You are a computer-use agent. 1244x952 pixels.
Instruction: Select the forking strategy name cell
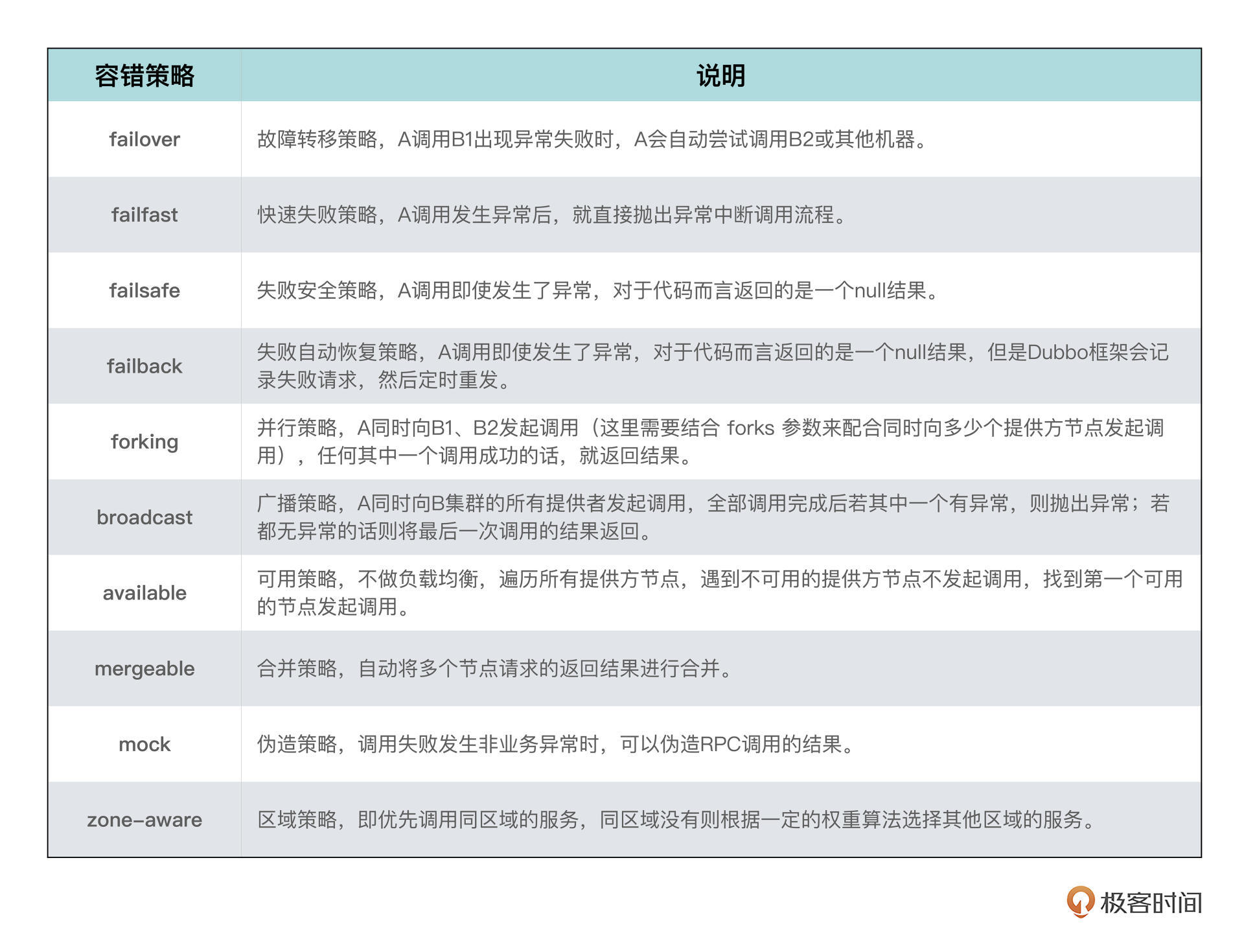click(144, 441)
